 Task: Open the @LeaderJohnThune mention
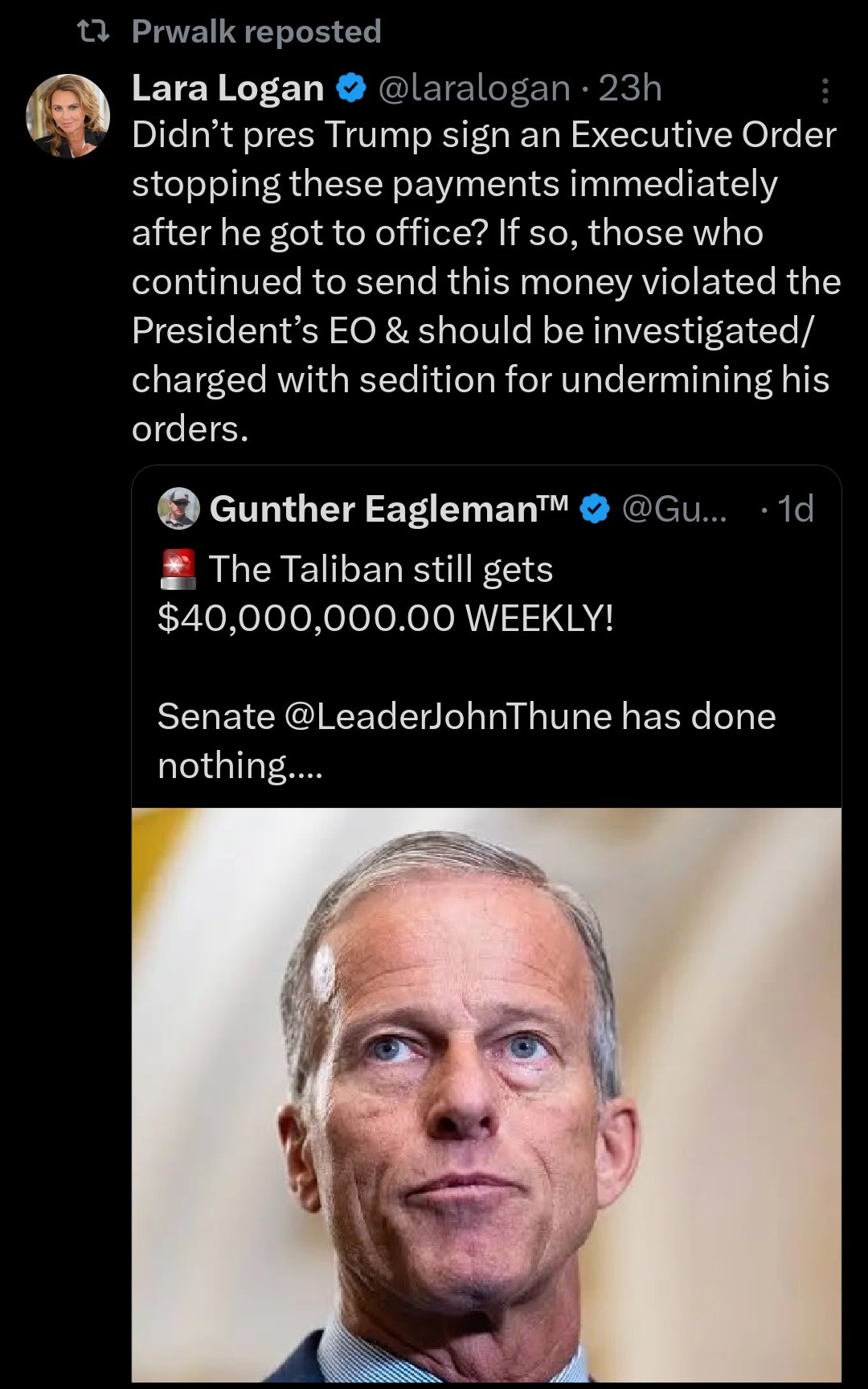(x=448, y=716)
